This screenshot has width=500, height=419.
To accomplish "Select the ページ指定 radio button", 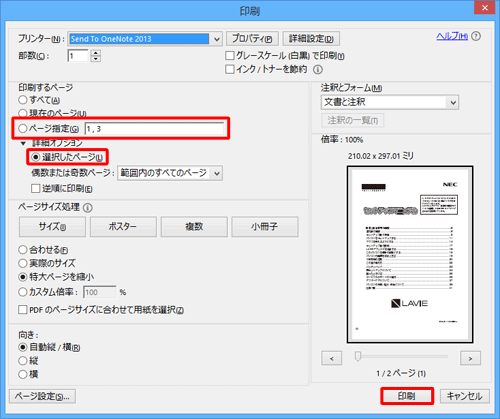I will click(x=23, y=129).
